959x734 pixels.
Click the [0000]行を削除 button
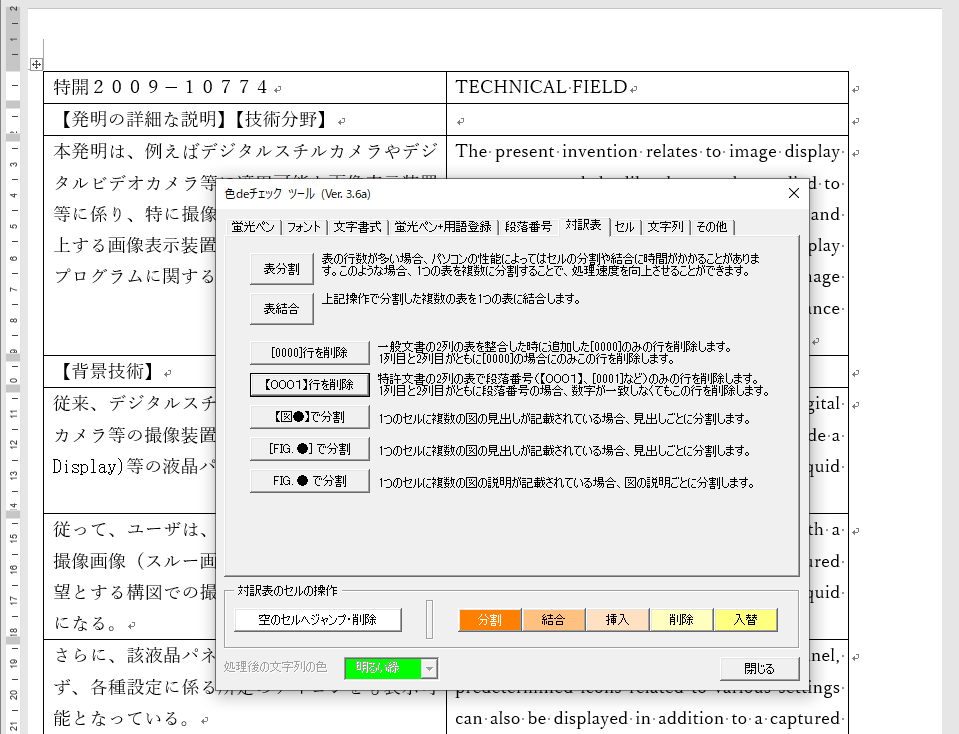(310, 353)
